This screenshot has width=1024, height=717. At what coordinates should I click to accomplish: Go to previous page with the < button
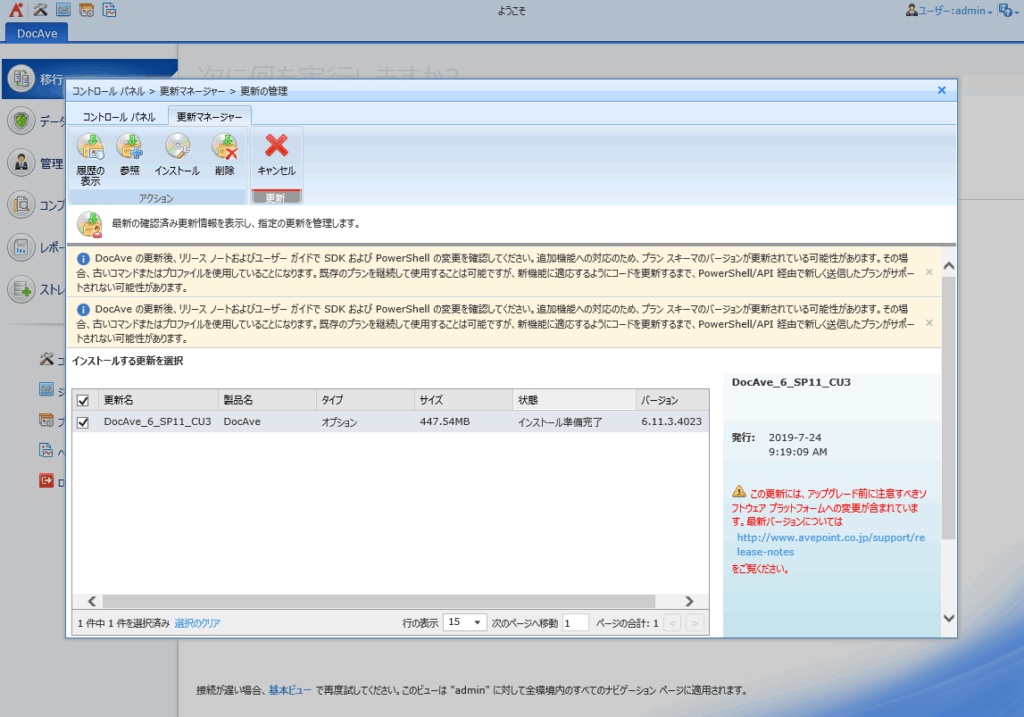673,623
